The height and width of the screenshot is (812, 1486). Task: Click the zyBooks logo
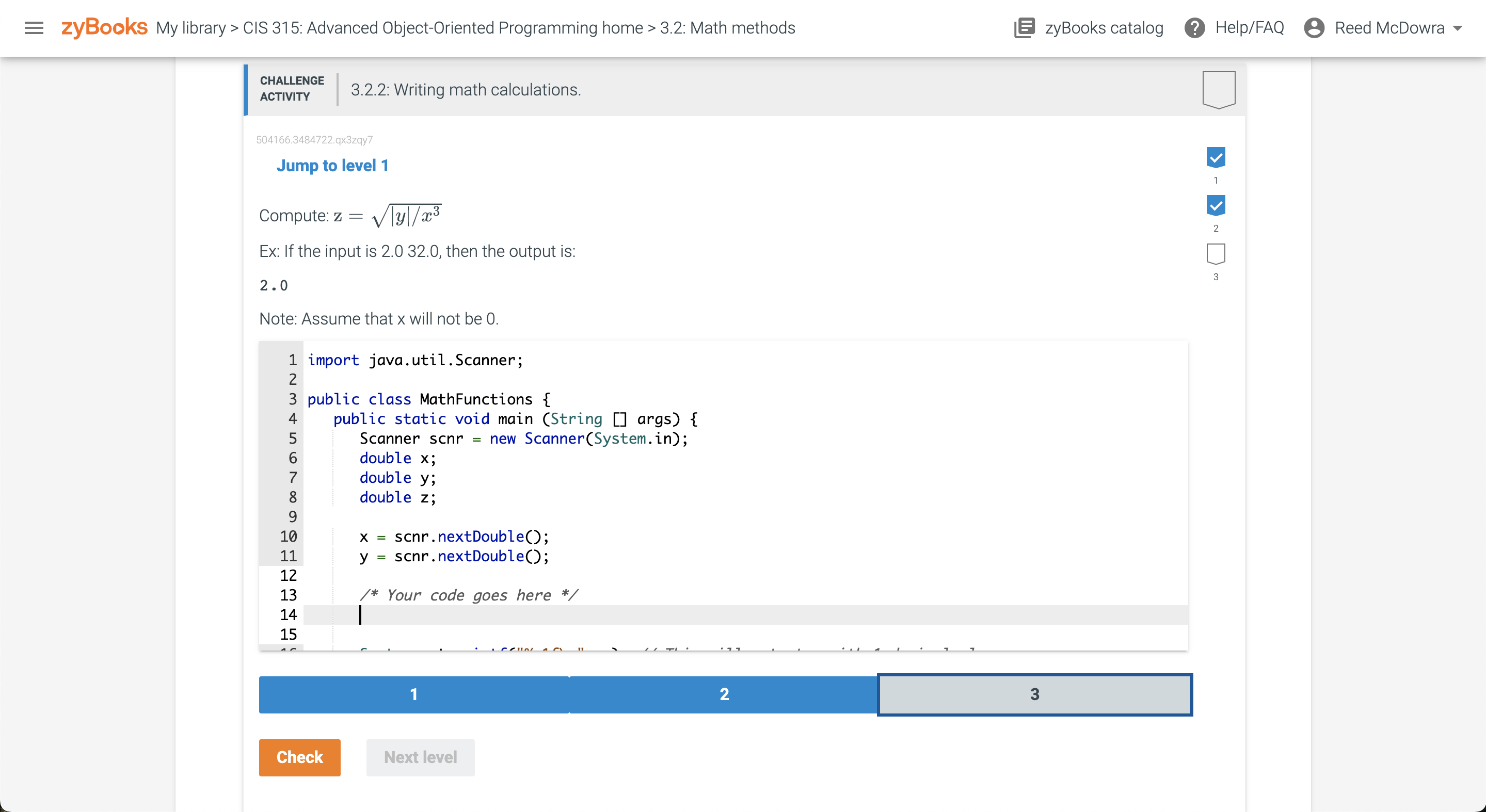click(x=104, y=26)
